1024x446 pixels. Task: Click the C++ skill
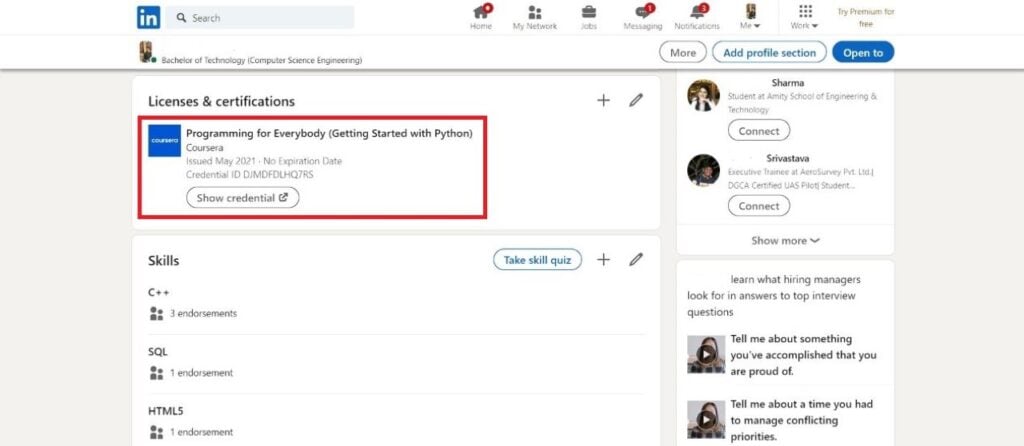coord(159,292)
